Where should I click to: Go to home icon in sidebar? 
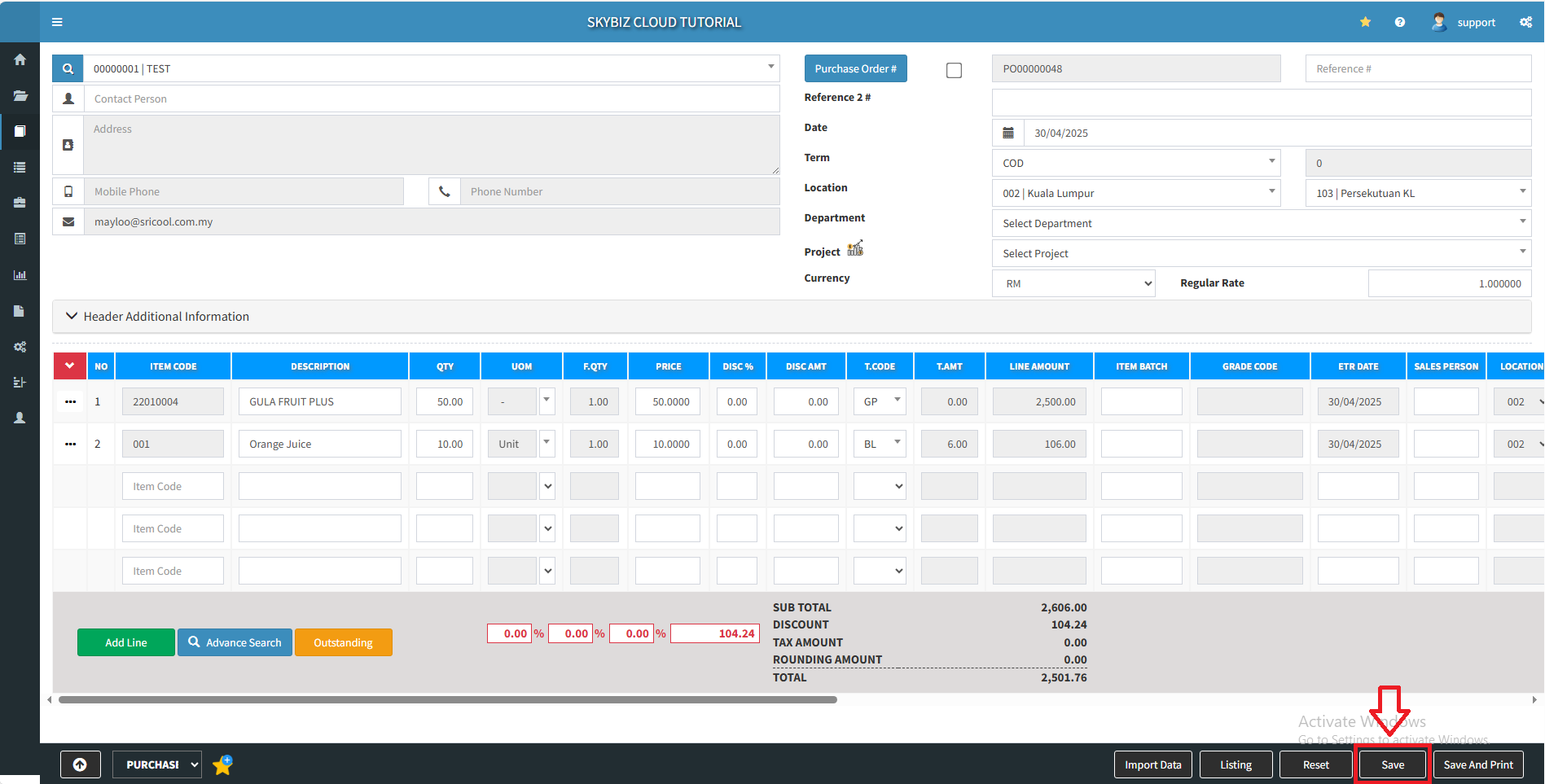click(x=20, y=59)
